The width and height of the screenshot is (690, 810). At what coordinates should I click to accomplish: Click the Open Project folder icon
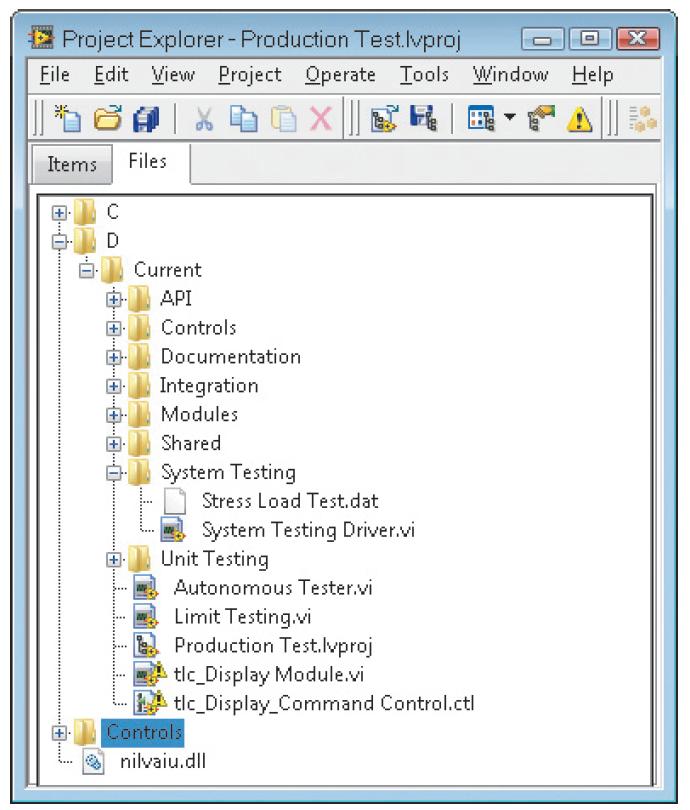point(107,118)
